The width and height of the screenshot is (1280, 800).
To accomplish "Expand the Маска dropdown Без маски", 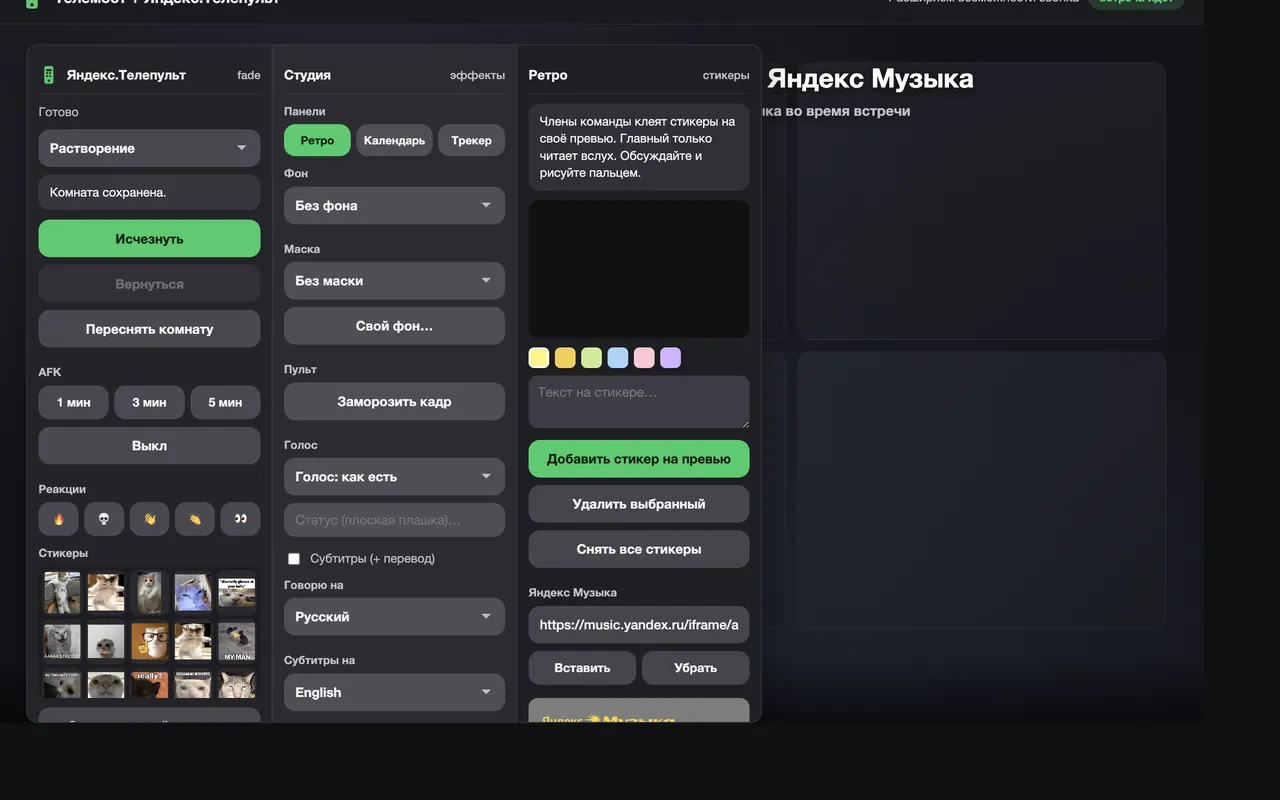I will (394, 281).
